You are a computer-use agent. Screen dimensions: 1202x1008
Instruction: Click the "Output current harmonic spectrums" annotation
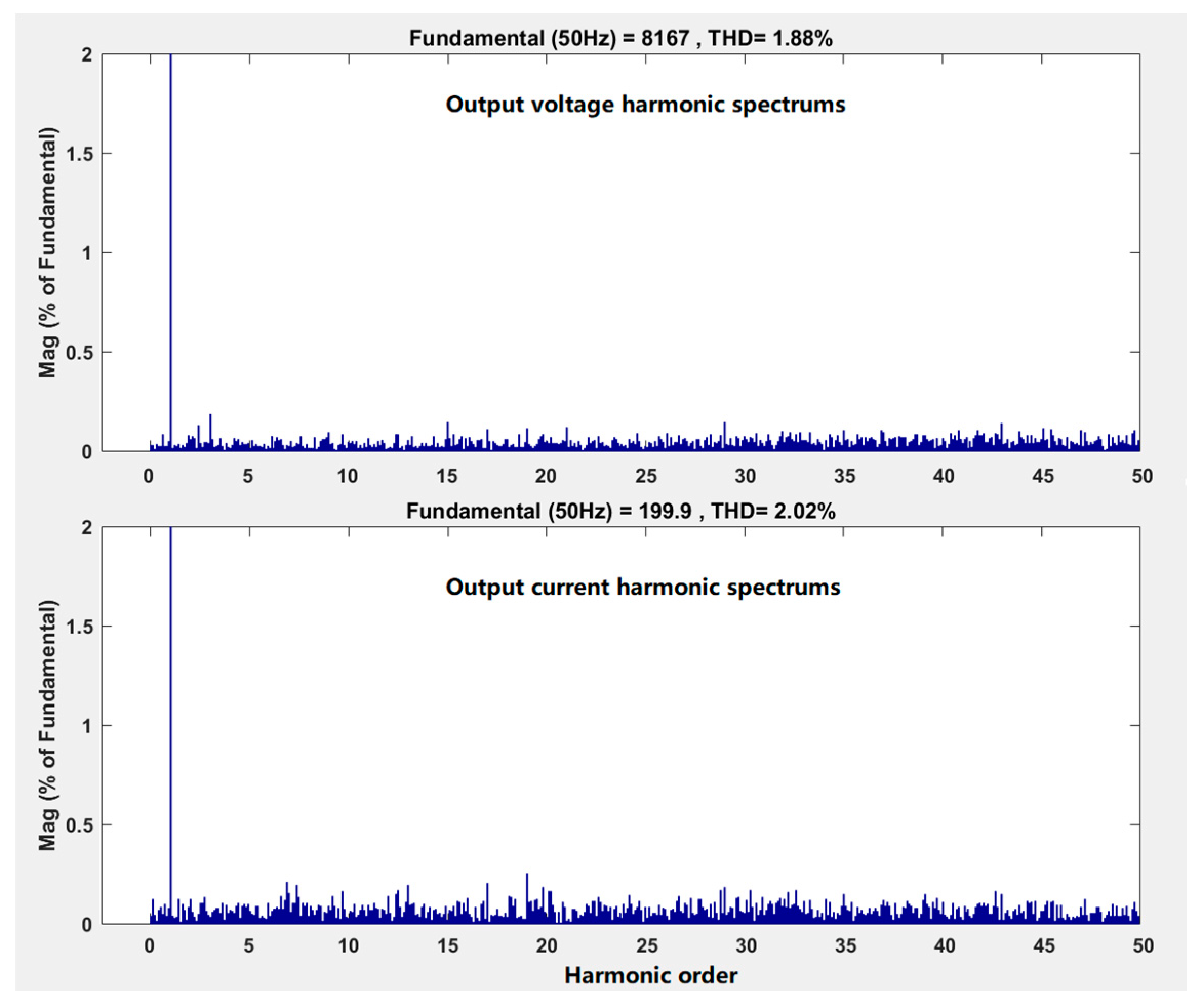coord(643,587)
